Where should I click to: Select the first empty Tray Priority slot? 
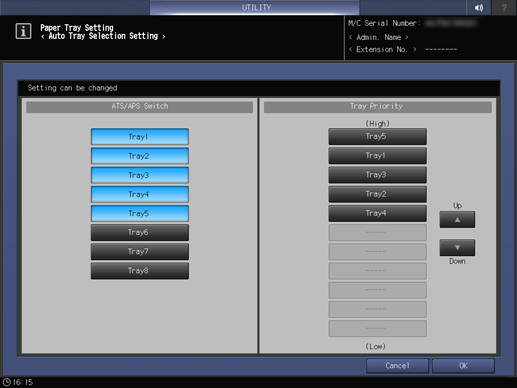point(377,232)
